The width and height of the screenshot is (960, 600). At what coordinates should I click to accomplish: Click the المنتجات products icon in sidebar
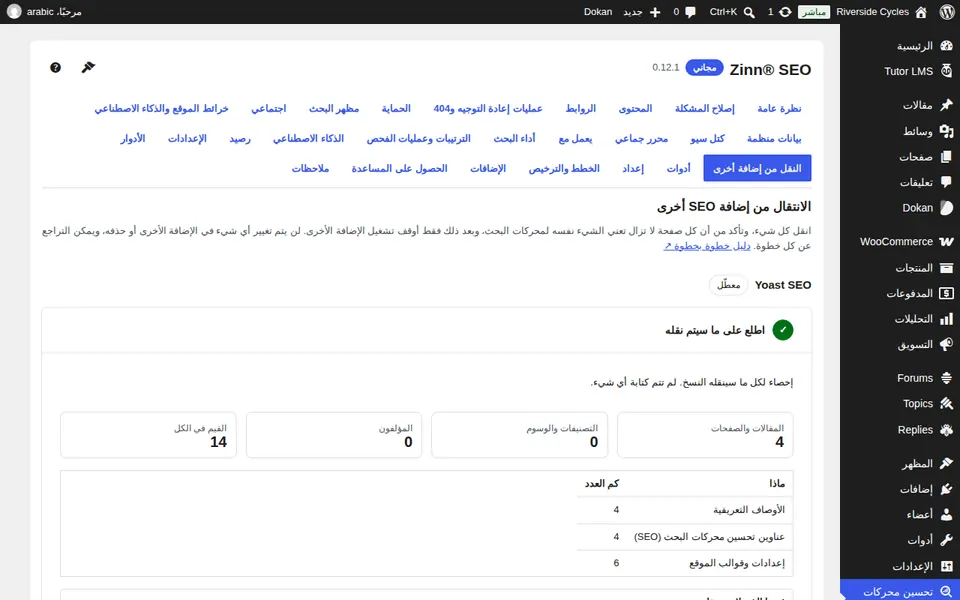(x=947, y=268)
